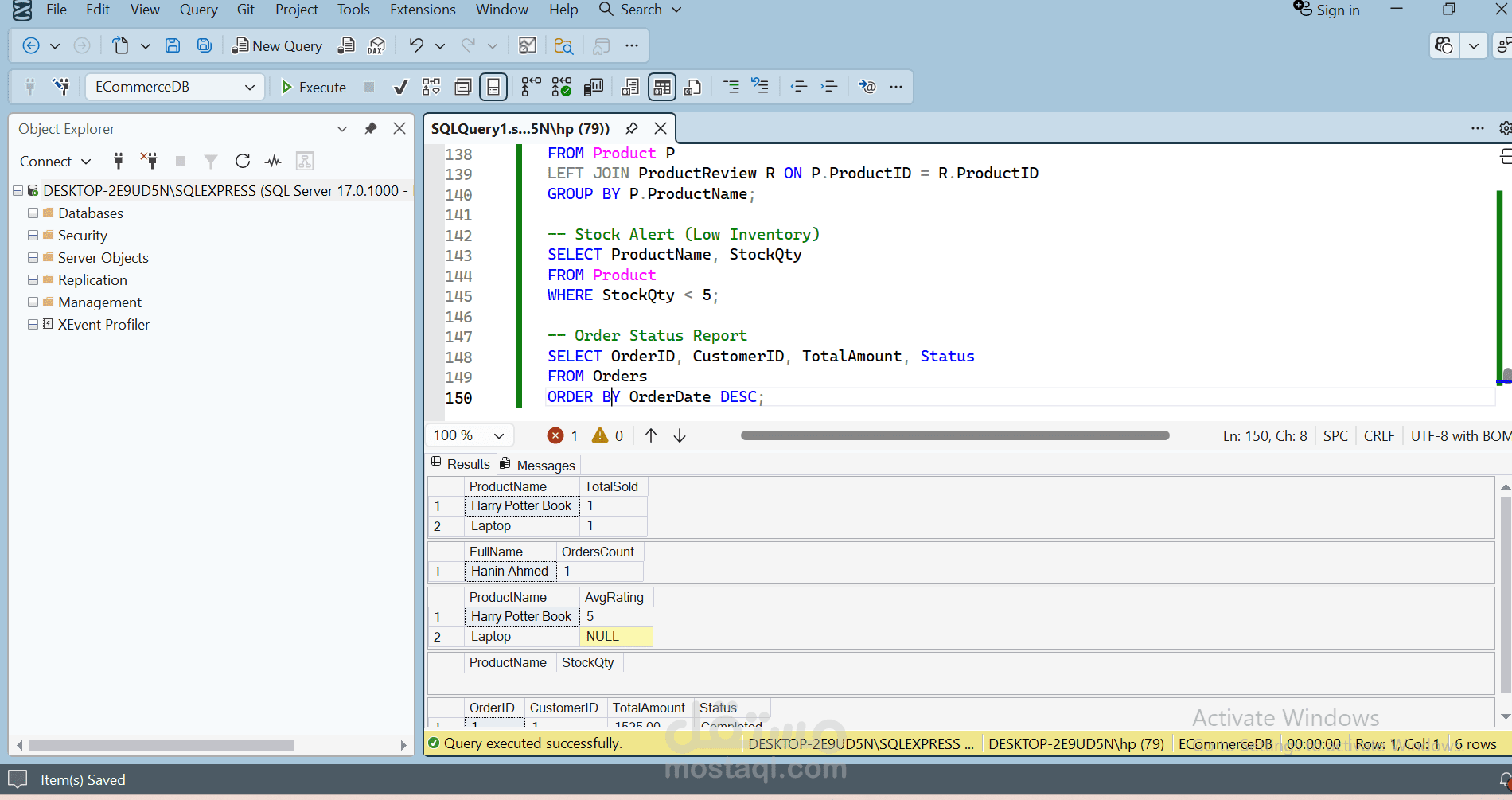Click the Search box in title bar
Image resolution: width=1512 pixels, height=800 pixels.
641,10
